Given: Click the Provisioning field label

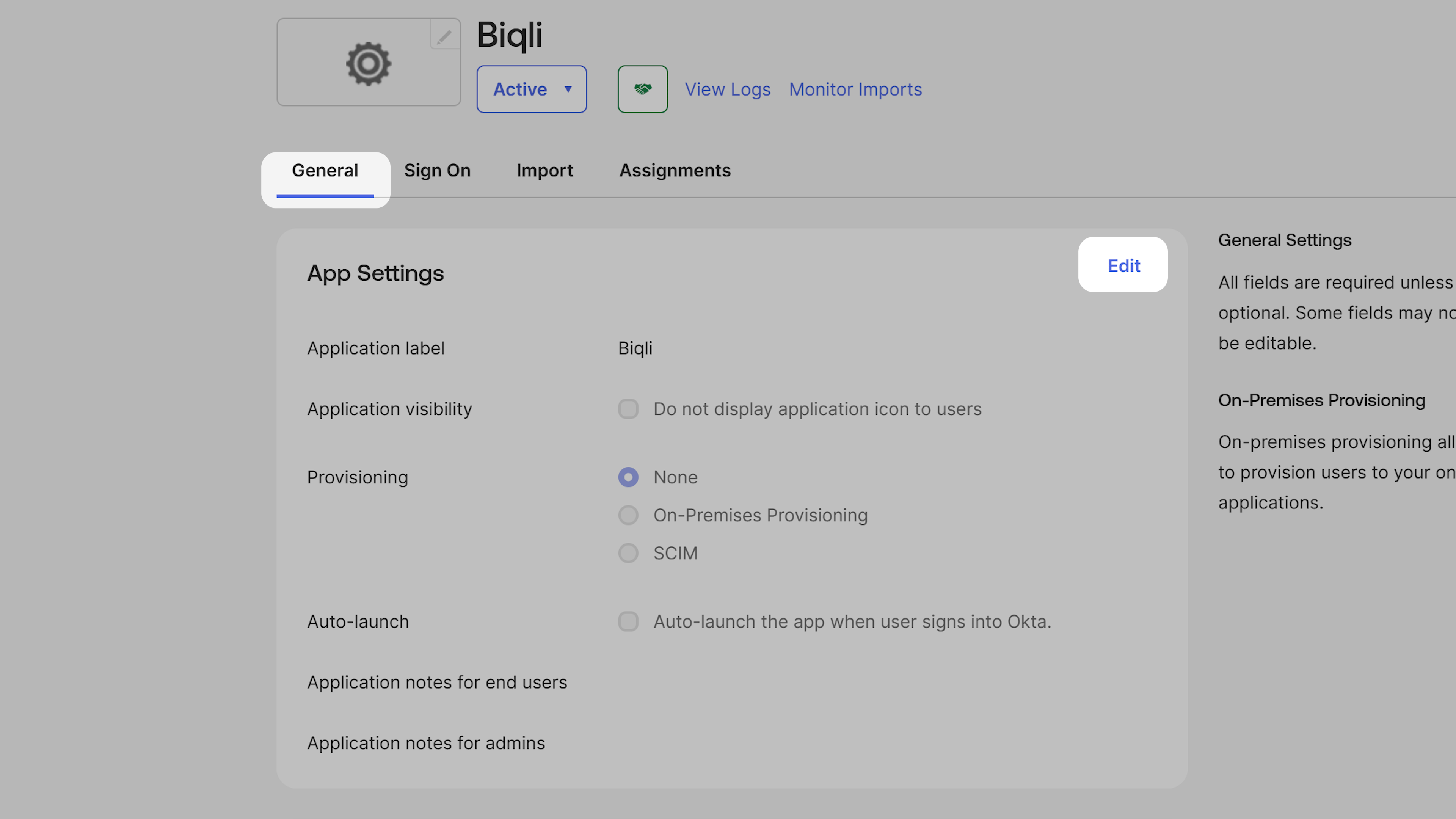Looking at the screenshot, I should tap(357, 477).
